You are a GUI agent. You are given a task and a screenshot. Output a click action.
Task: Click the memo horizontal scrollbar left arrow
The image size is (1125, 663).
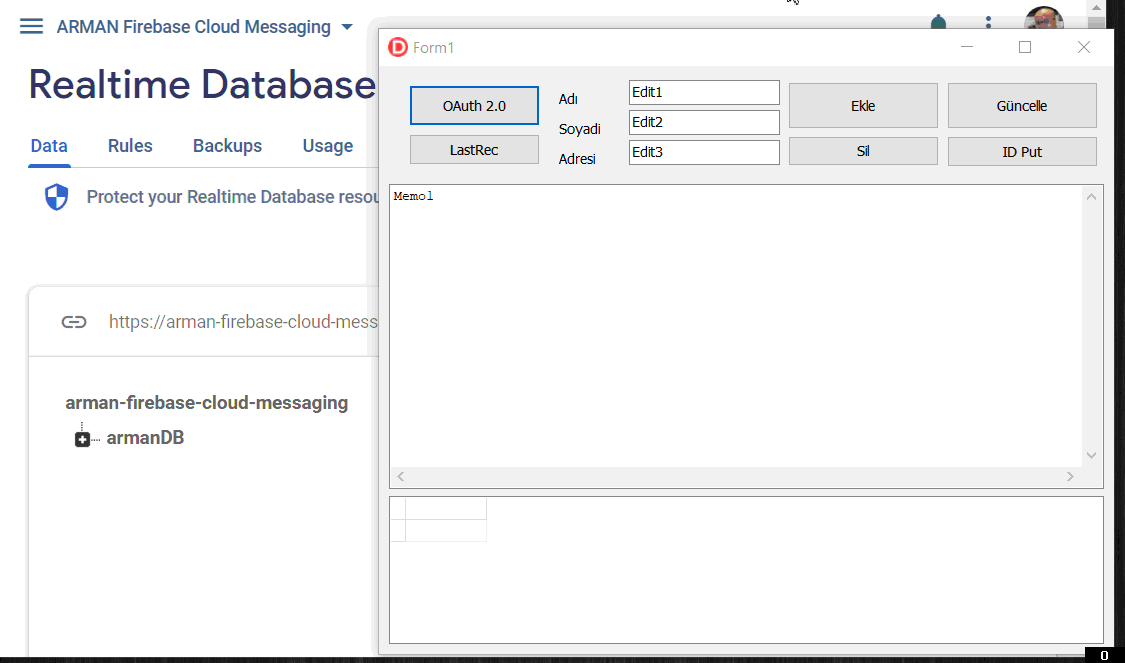pos(400,476)
